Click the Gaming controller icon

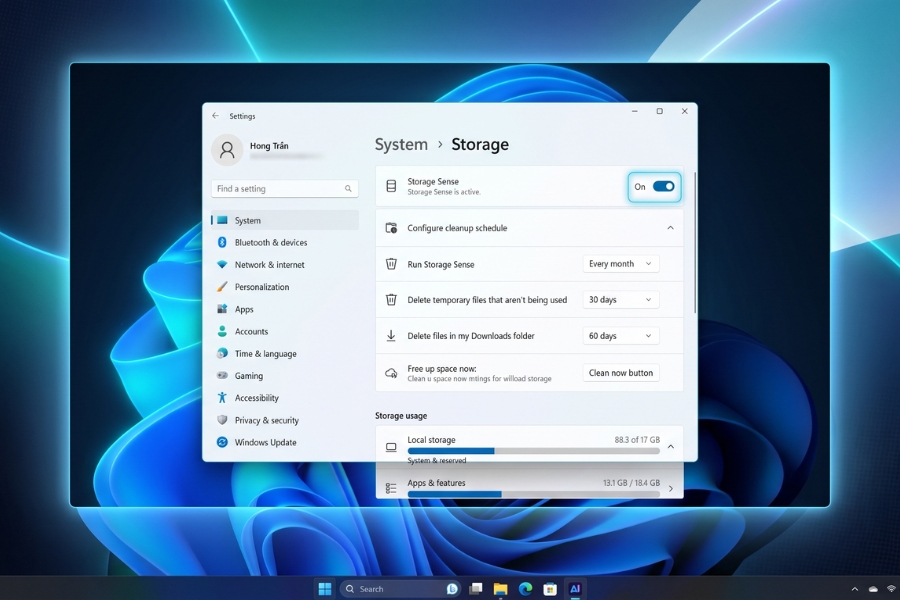222,376
